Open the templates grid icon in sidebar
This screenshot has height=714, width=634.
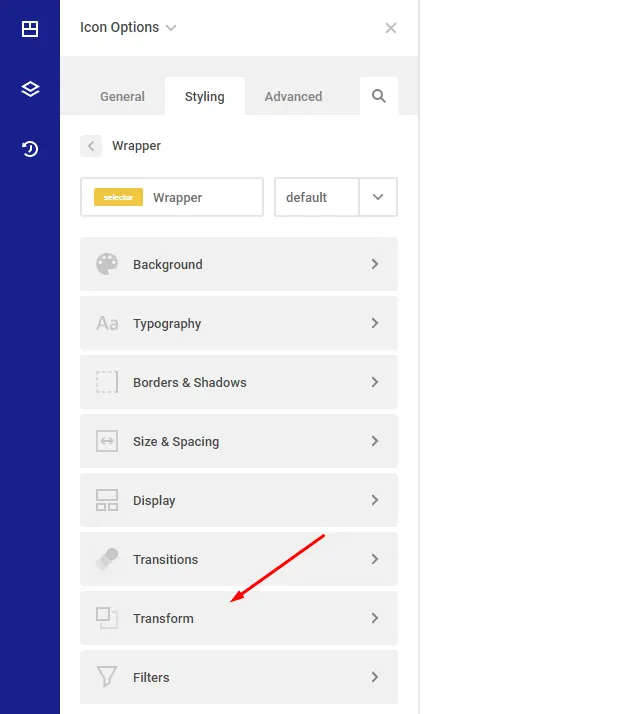click(x=30, y=29)
